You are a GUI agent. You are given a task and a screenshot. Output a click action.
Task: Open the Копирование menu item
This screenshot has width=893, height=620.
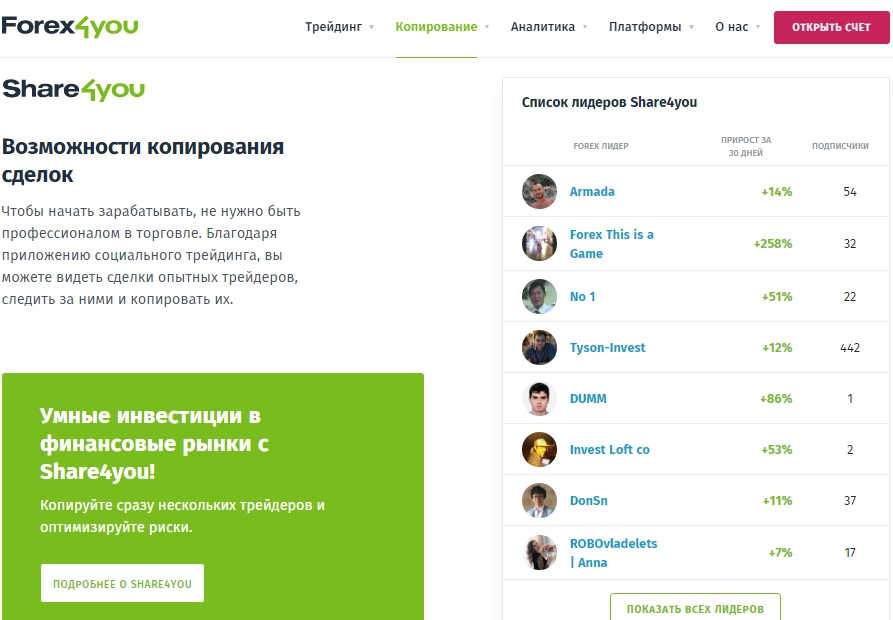click(x=442, y=27)
